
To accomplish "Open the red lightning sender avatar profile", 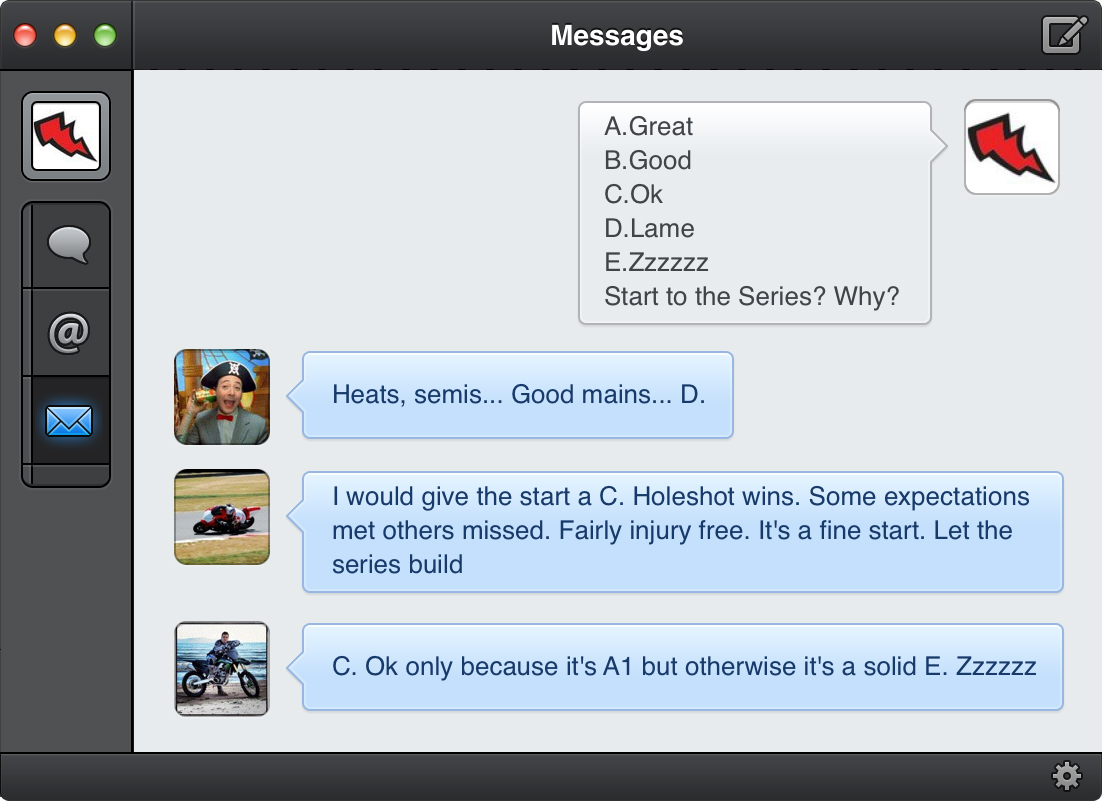I will [x=1011, y=147].
